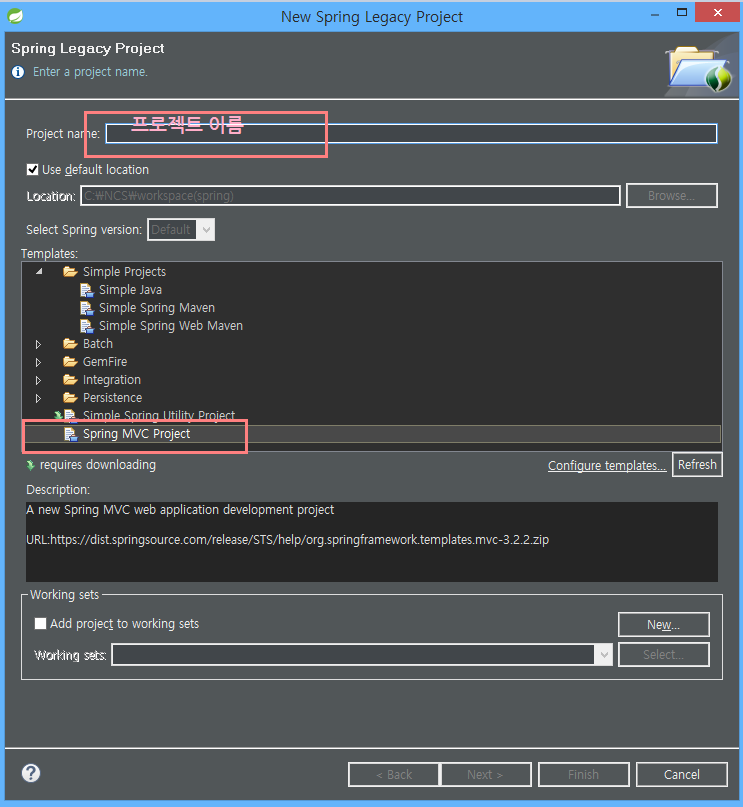Enable Add project to working sets checkbox
This screenshot has height=807, width=743.
pos(40,624)
